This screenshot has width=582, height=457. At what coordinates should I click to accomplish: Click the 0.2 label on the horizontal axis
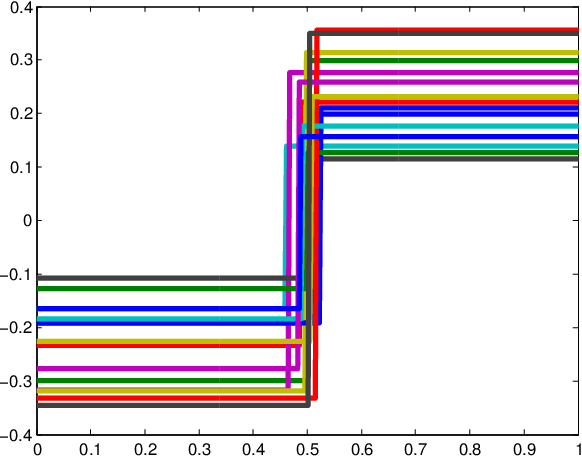point(145,450)
